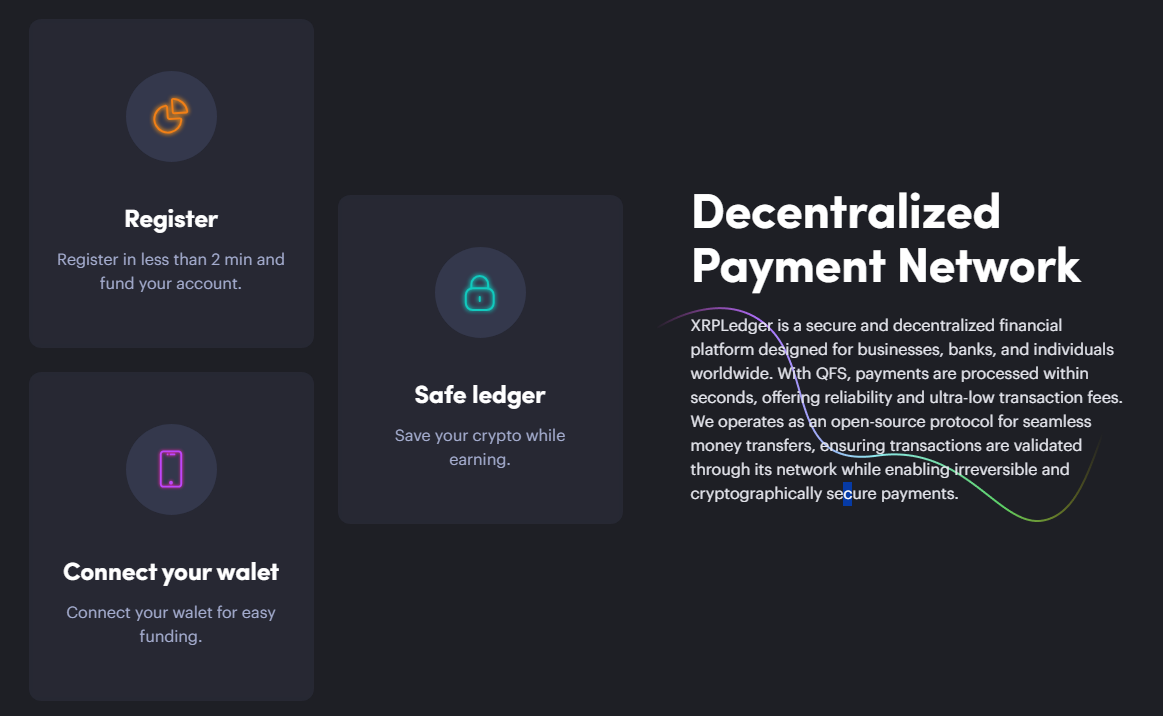Click the Connect your walet heading
The image size is (1163, 716).
[x=171, y=572]
